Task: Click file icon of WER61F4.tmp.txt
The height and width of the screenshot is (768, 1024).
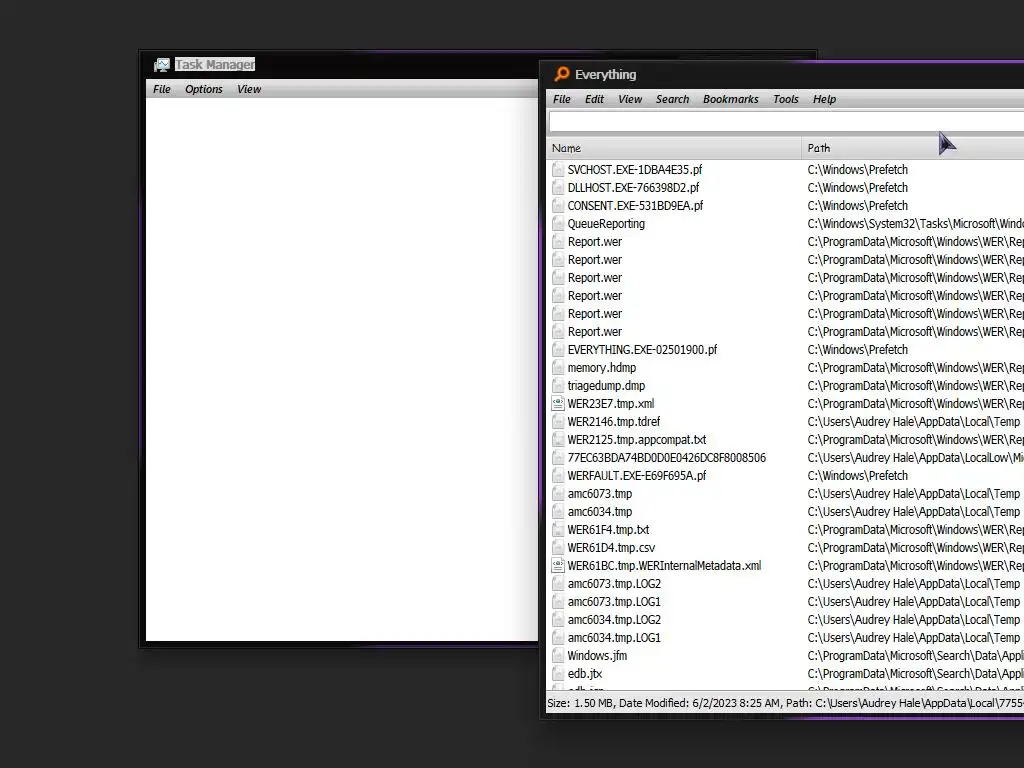Action: tap(558, 530)
